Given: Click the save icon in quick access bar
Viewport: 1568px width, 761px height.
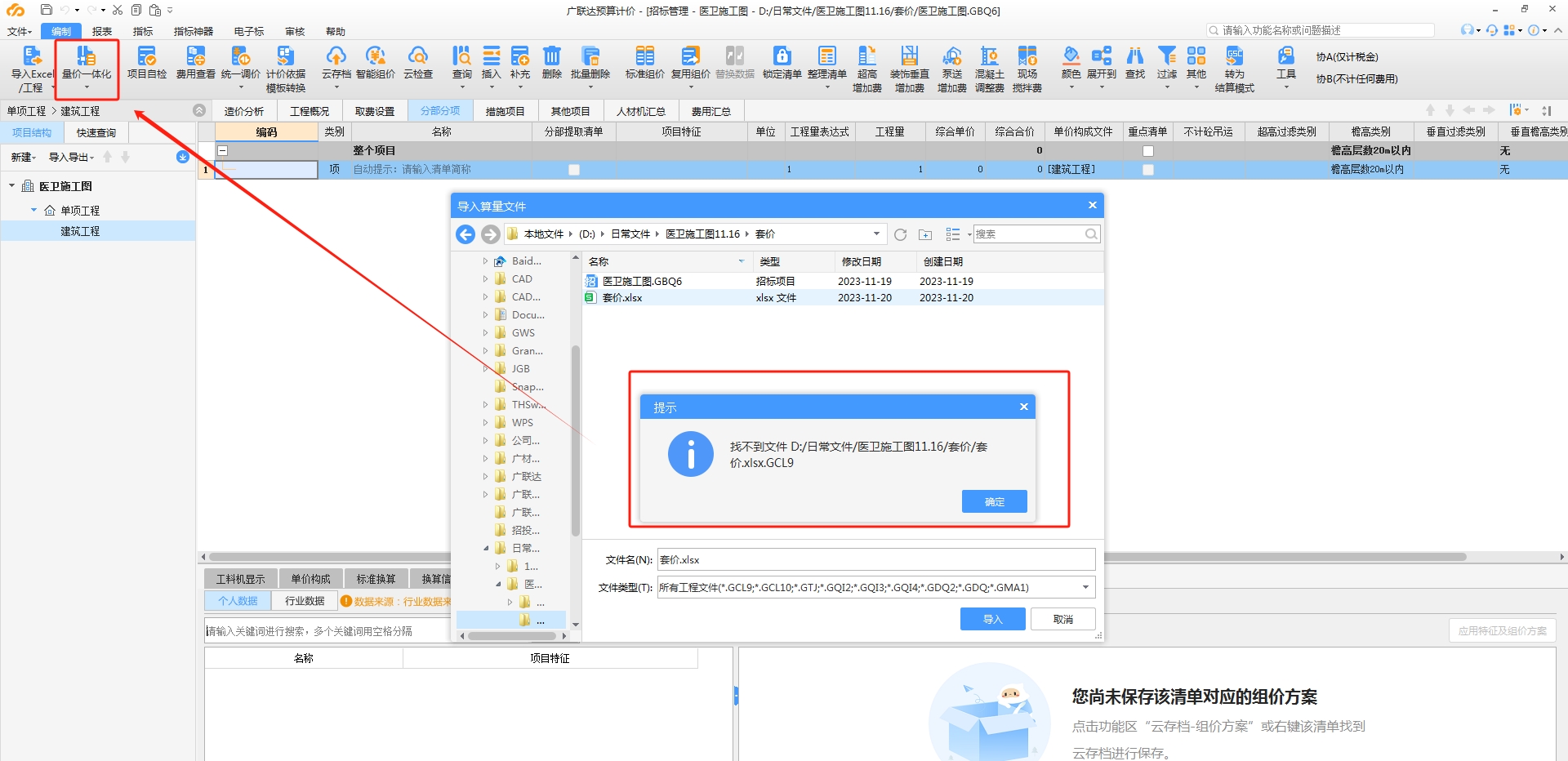Looking at the screenshot, I should tap(47, 10).
